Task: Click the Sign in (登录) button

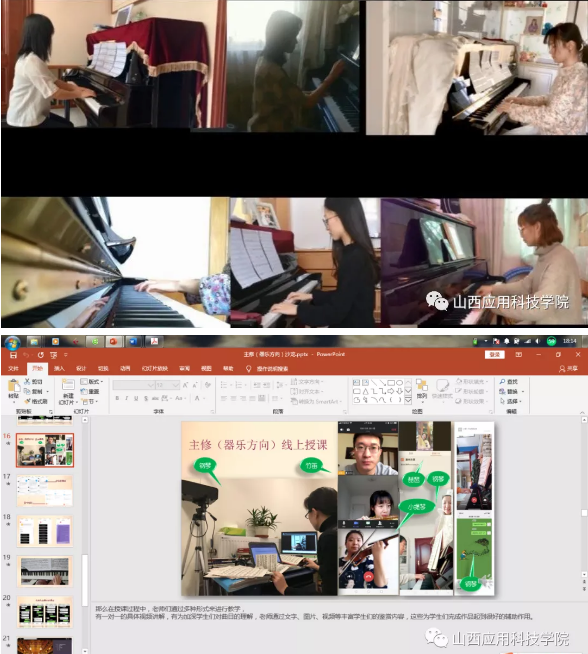Action: point(495,355)
